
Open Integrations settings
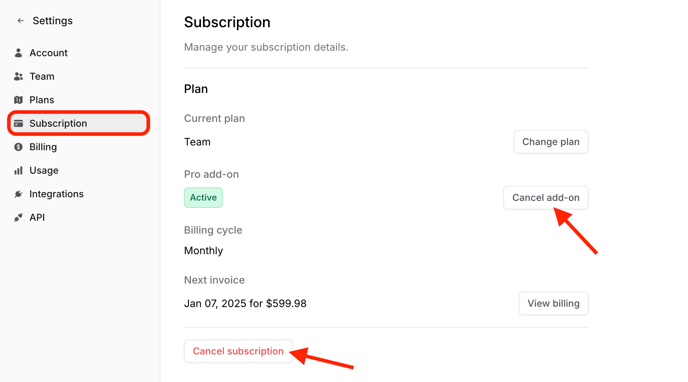pos(56,194)
